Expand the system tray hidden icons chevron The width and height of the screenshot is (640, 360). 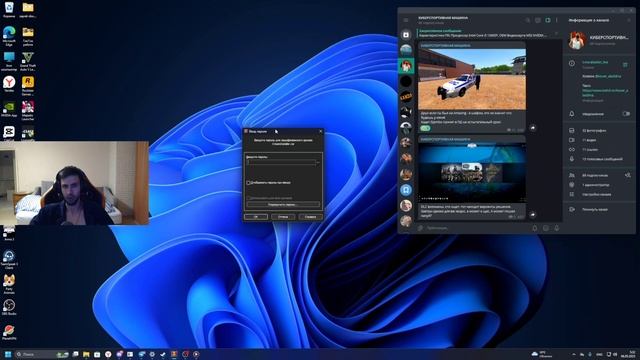574,354
